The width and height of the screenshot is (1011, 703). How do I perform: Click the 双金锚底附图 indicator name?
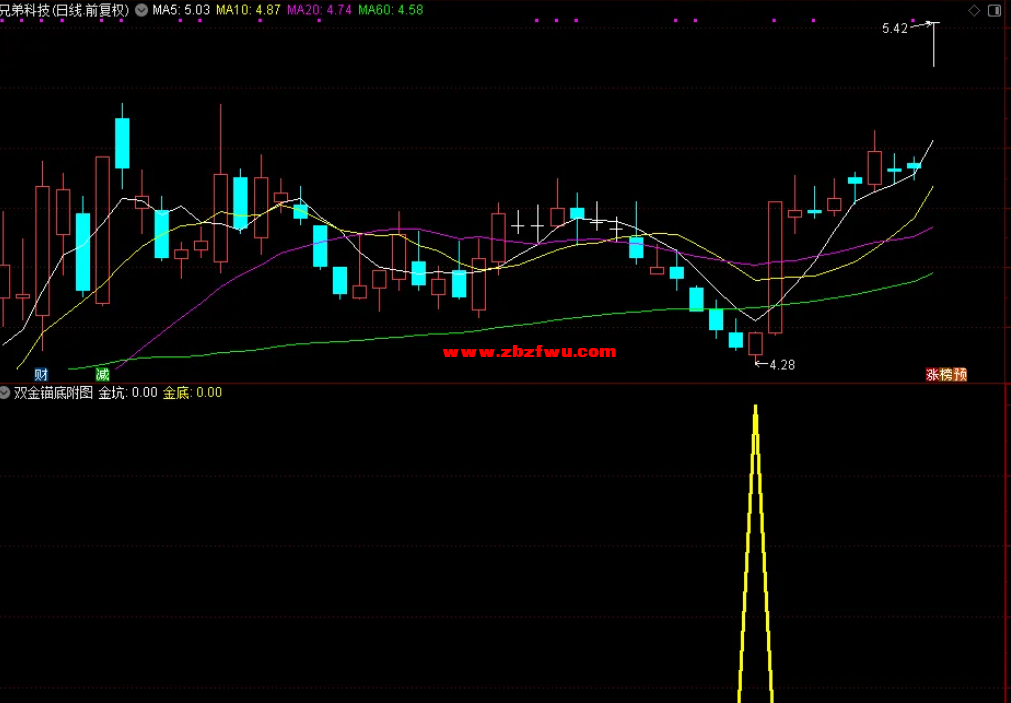click(54, 392)
